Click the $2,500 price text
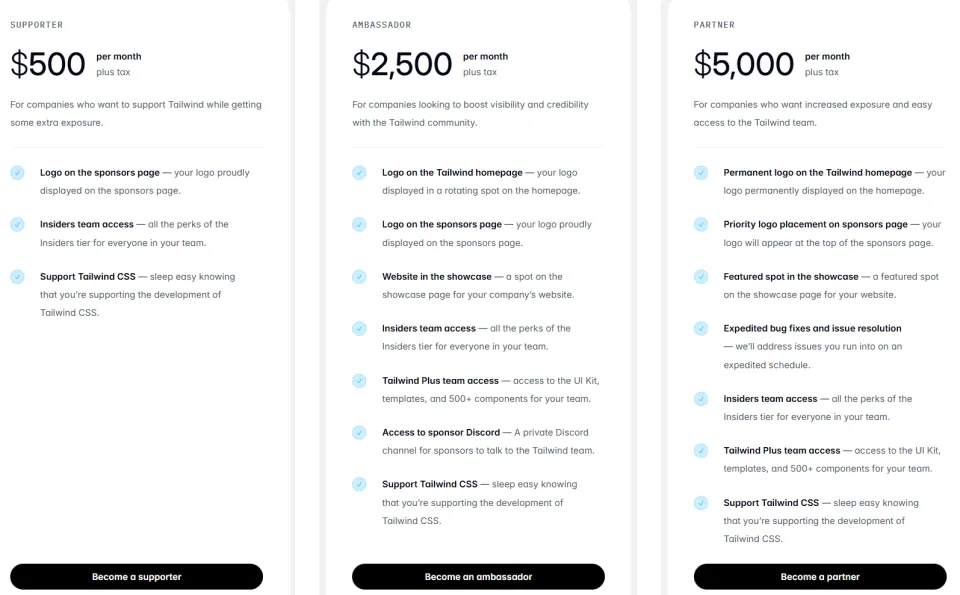The width and height of the screenshot is (960, 595). (x=402, y=64)
